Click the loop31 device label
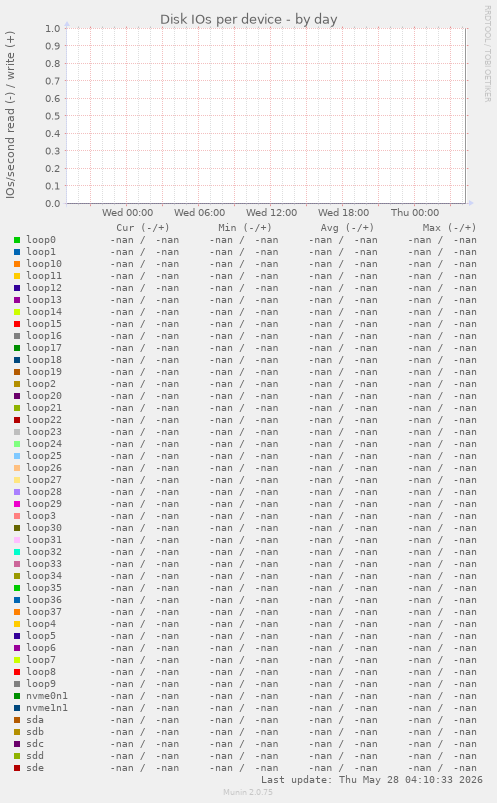This screenshot has height=803, width=497. click(44, 540)
